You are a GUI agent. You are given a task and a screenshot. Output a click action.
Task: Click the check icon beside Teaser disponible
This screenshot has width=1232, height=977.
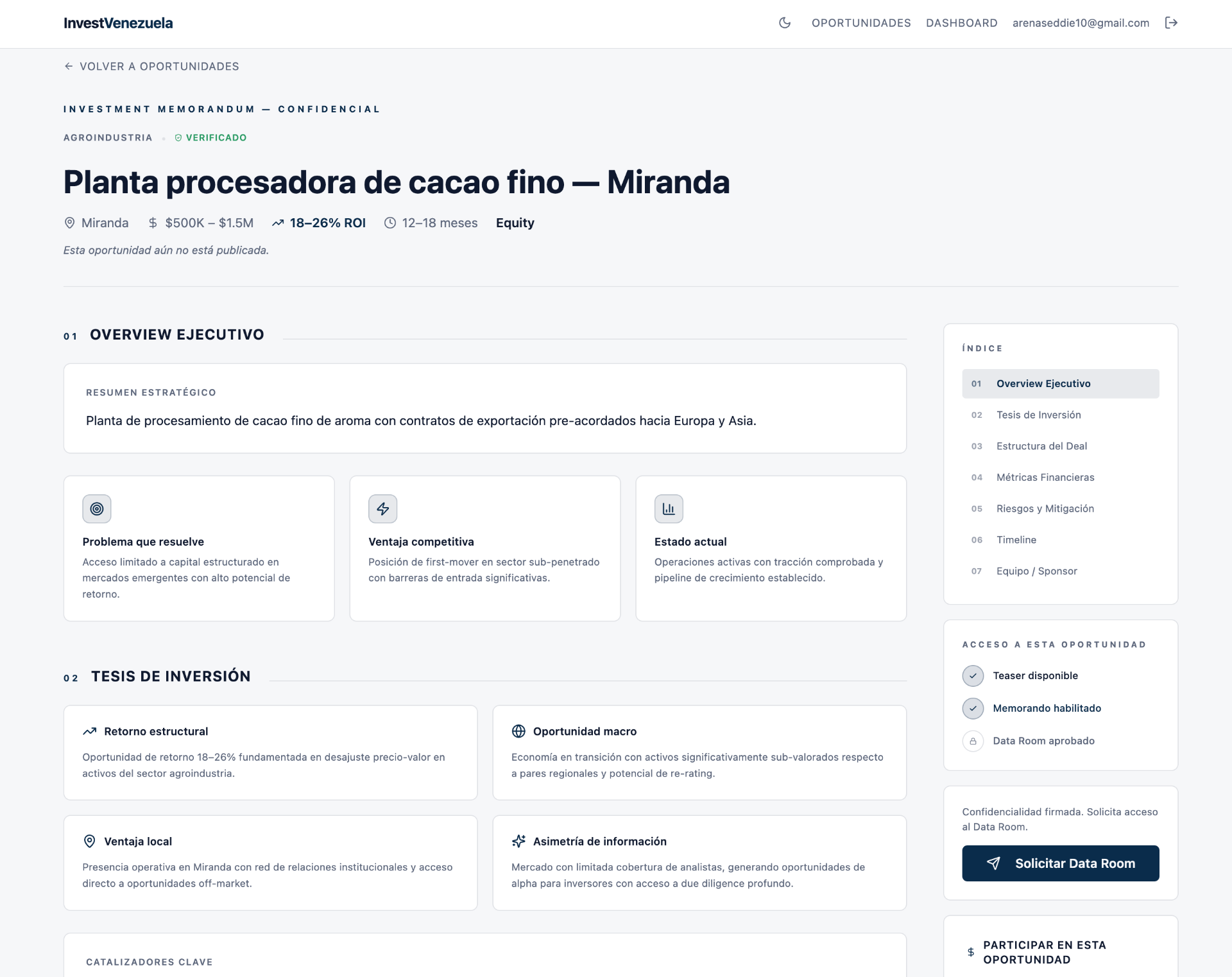coord(973,675)
